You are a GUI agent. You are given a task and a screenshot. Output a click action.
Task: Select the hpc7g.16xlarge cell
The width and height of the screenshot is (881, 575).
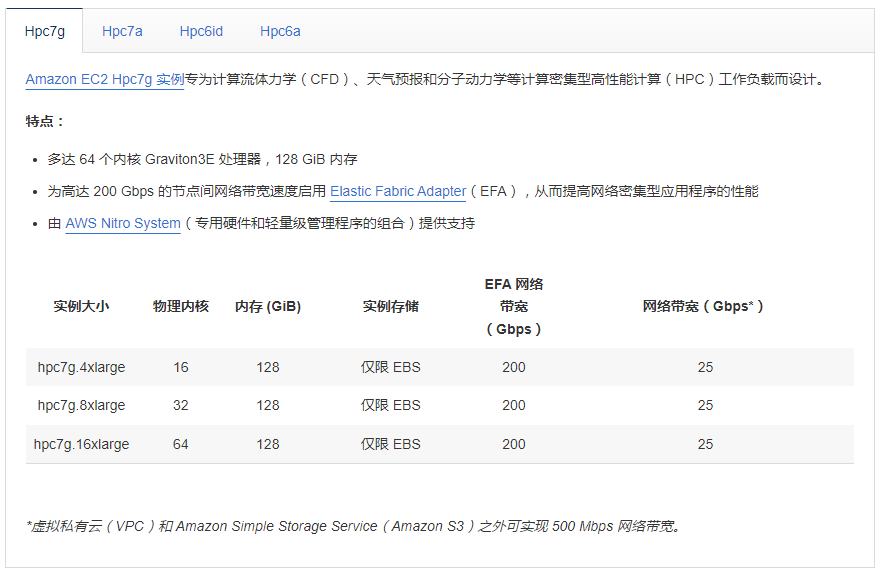click(81, 444)
